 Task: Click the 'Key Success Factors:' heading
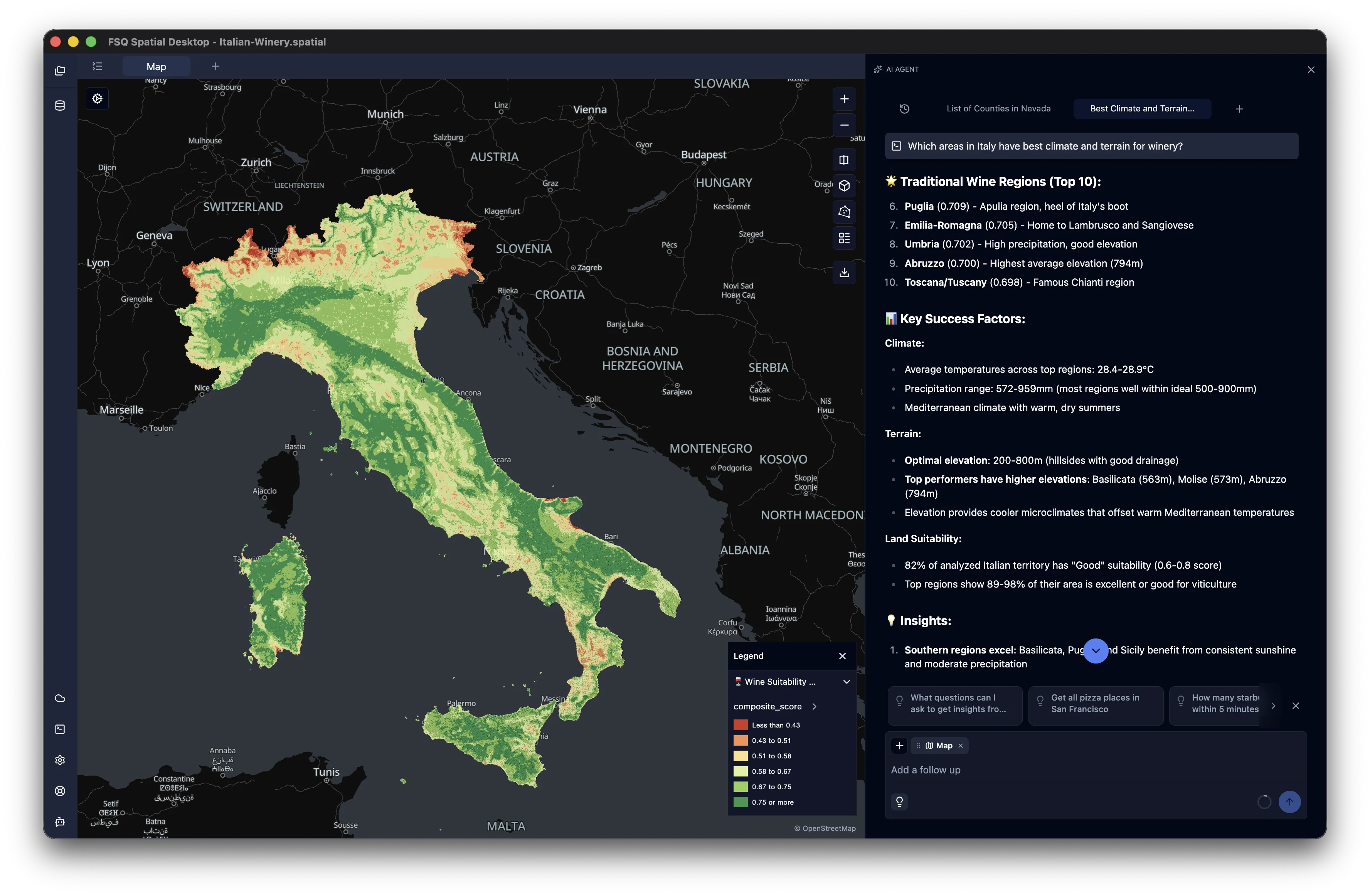click(x=962, y=319)
